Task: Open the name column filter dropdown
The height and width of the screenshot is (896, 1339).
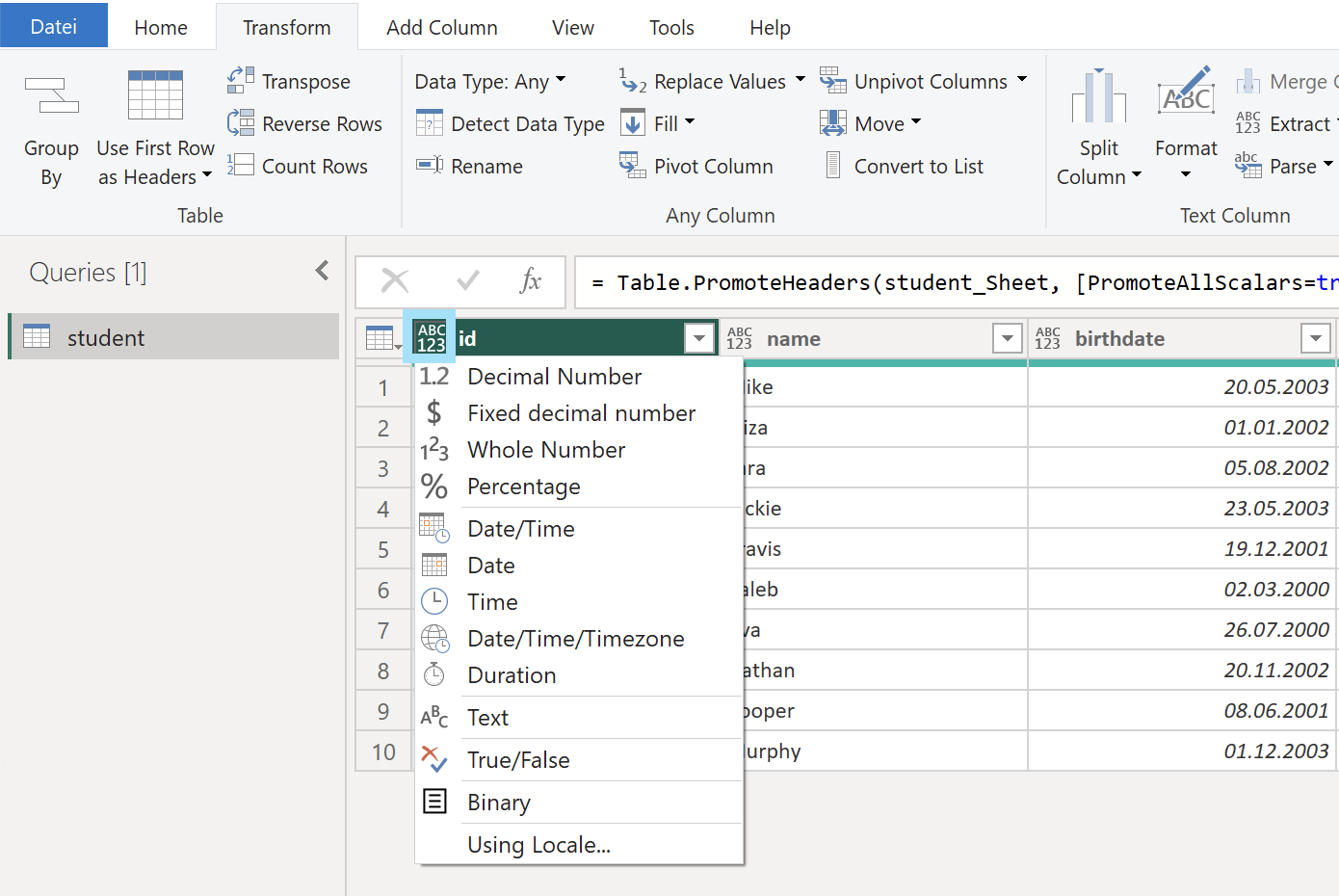Action: (x=1008, y=338)
